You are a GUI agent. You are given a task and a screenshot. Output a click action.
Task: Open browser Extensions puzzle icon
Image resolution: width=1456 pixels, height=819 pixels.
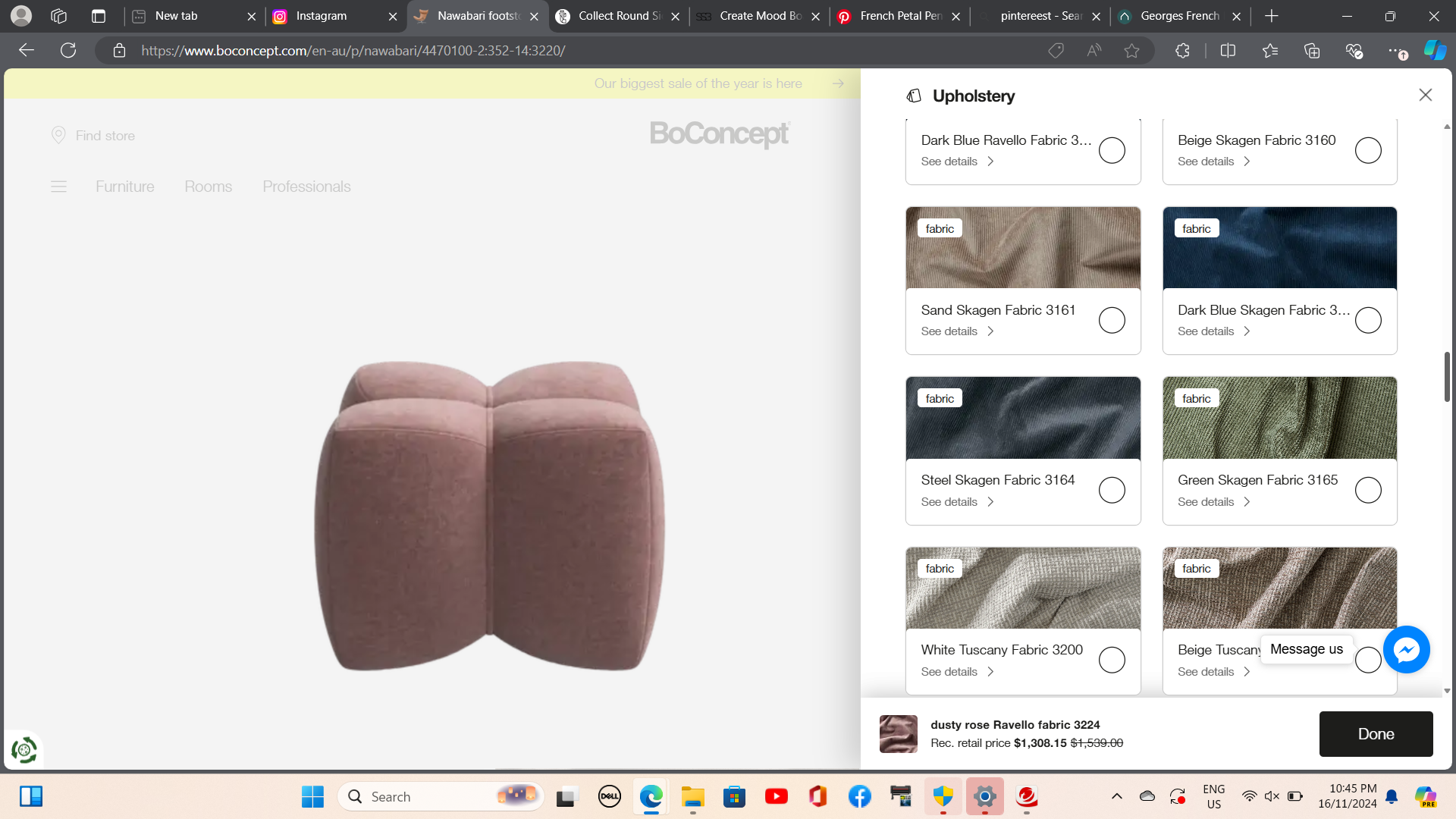tap(1182, 51)
